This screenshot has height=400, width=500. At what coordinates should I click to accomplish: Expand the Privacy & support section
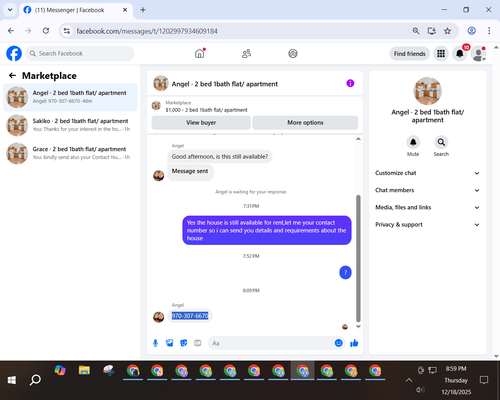pos(428,225)
